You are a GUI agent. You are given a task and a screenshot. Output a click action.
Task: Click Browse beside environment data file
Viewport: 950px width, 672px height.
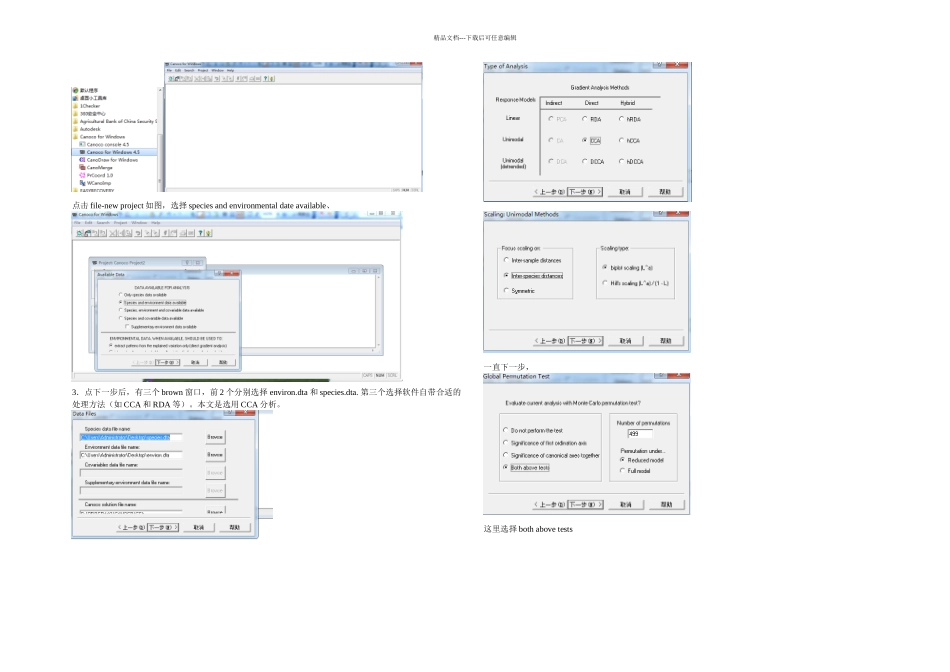coord(215,454)
